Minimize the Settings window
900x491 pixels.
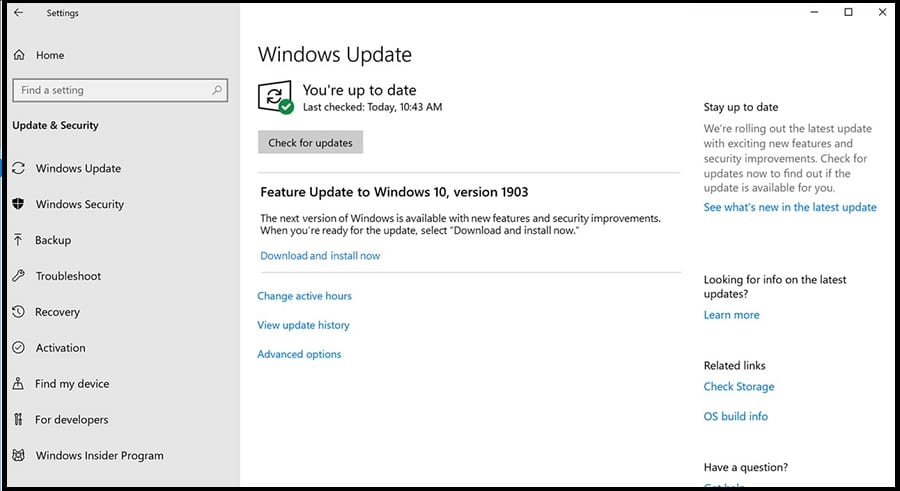point(814,12)
